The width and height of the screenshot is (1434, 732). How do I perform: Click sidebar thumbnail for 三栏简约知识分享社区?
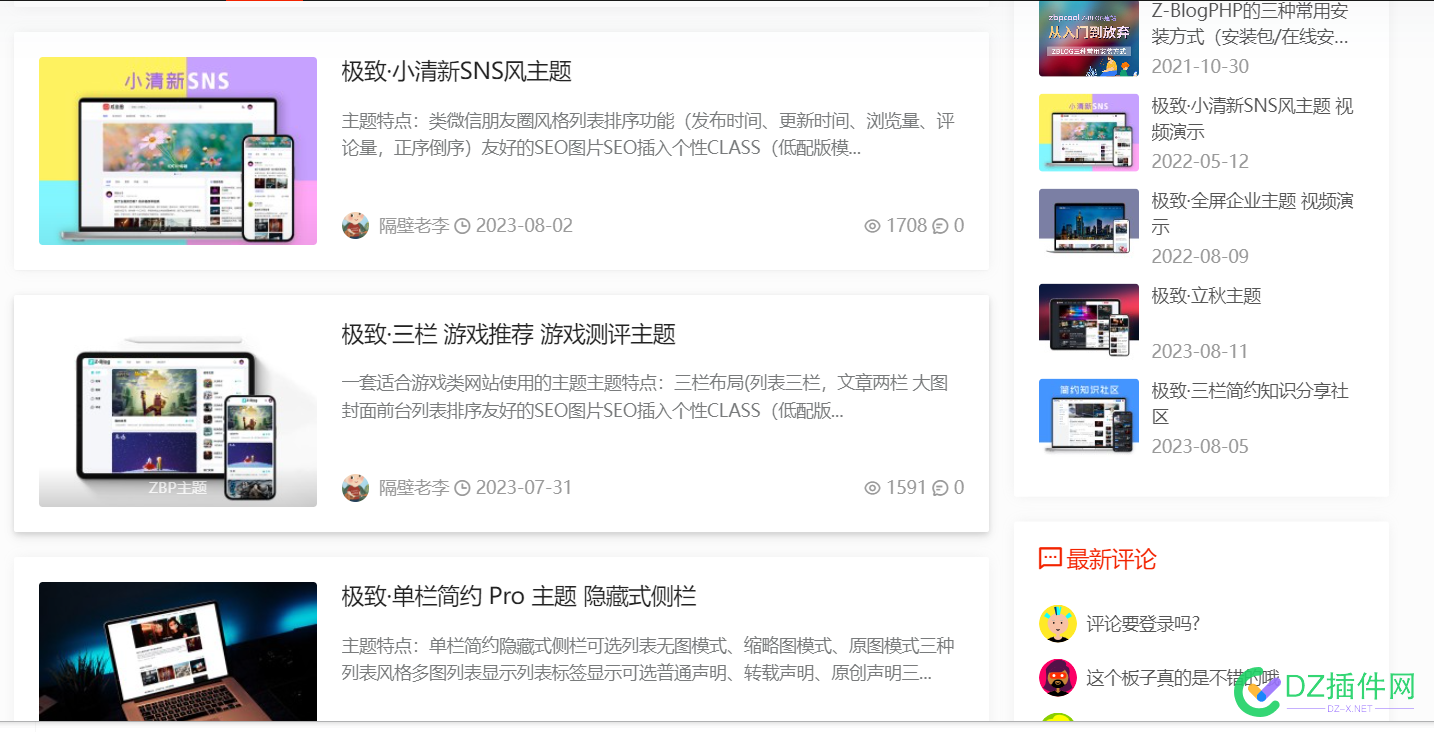point(1089,418)
